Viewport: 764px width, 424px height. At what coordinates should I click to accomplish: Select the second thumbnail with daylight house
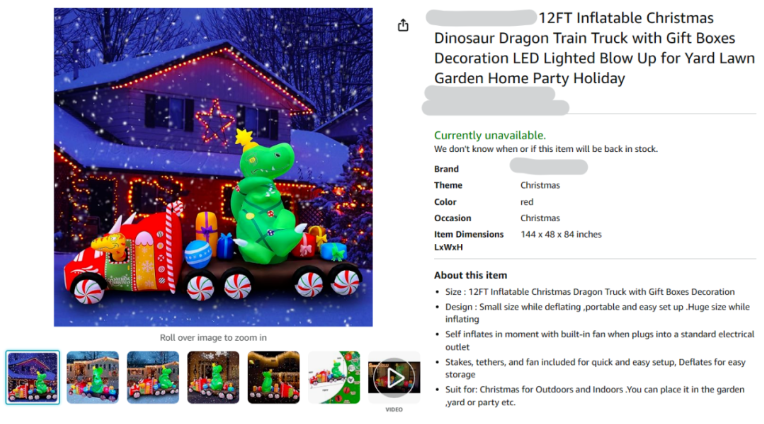93,377
